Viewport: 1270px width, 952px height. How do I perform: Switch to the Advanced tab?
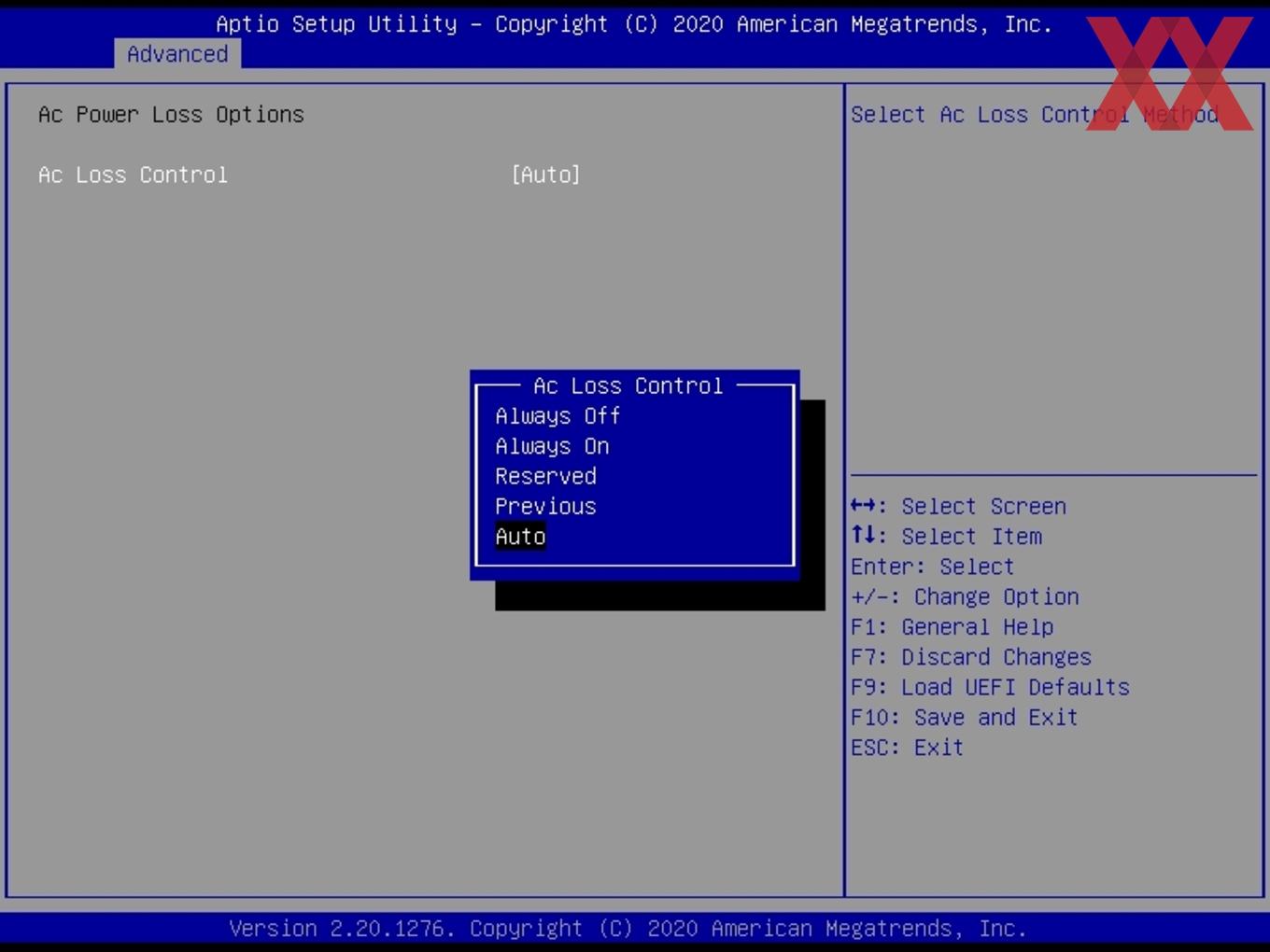click(177, 54)
